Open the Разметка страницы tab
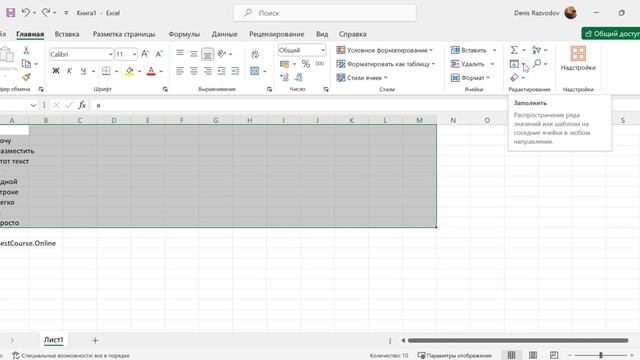This screenshot has width=640, height=360. pyautogui.click(x=124, y=34)
